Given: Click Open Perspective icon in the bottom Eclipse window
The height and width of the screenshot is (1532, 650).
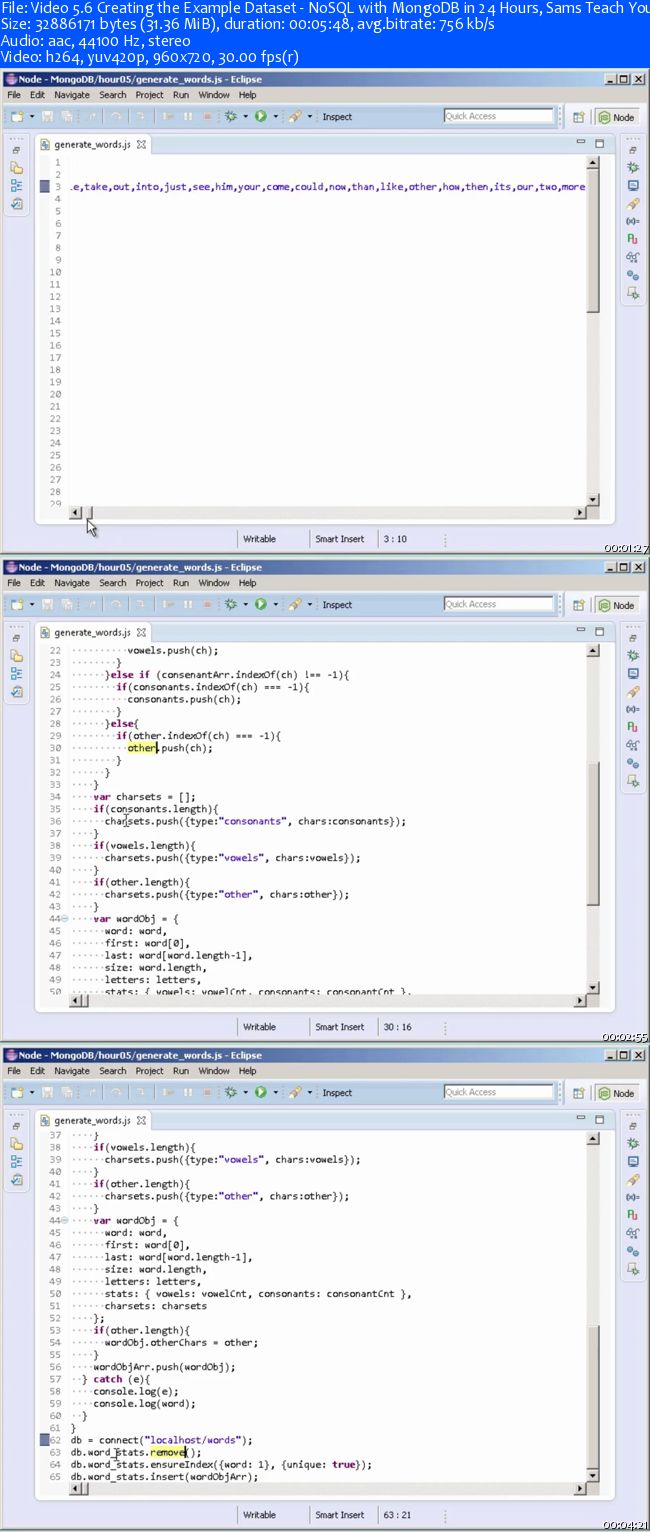Looking at the screenshot, I should coord(578,1093).
